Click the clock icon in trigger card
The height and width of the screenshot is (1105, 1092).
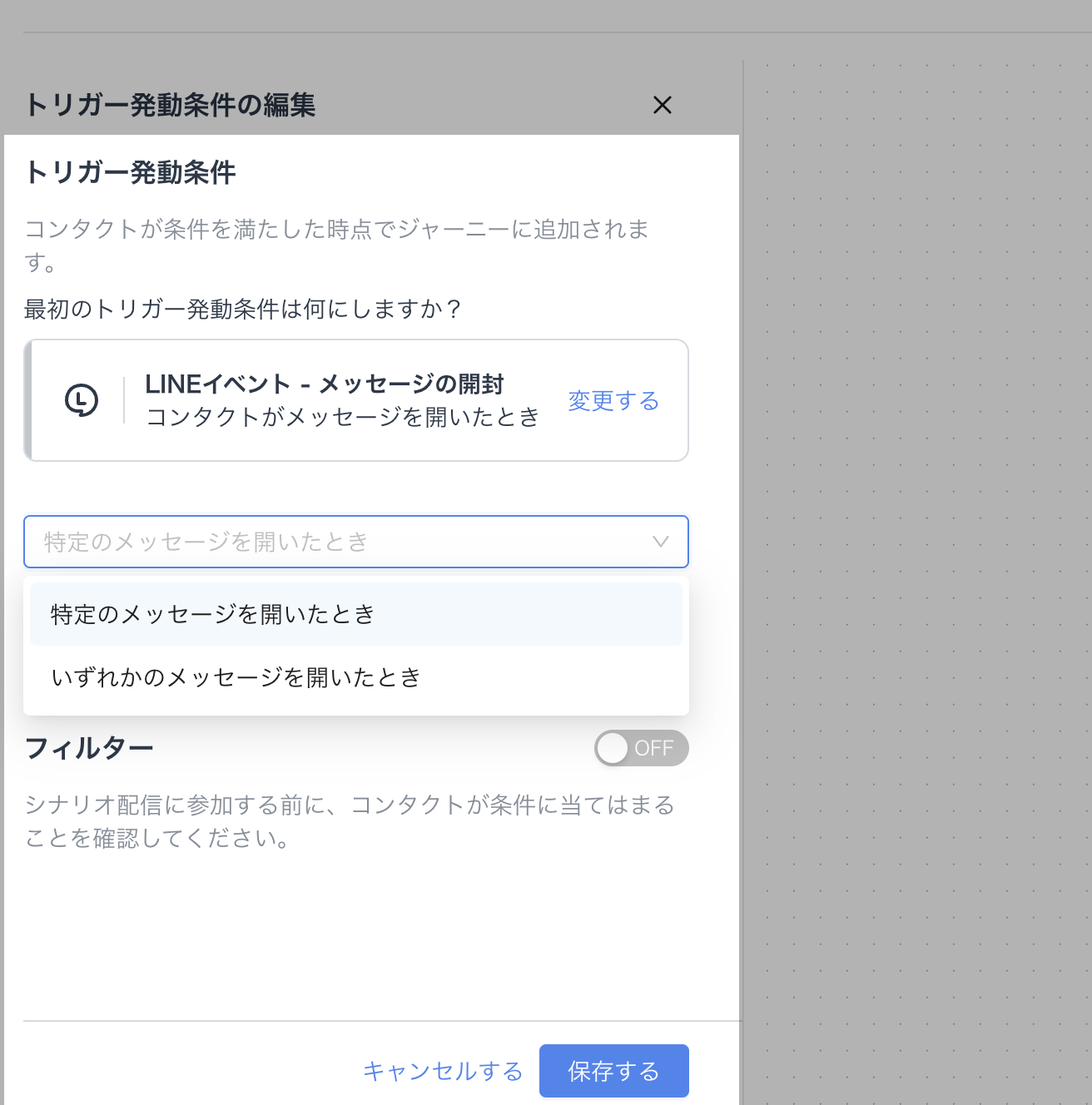point(82,400)
